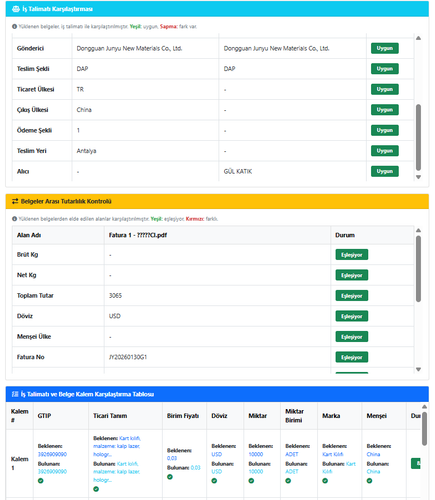Click the info icon before 'Yüklenen belgelerden elde edilen' note
Screen dimensions: 435x500
(14, 219)
